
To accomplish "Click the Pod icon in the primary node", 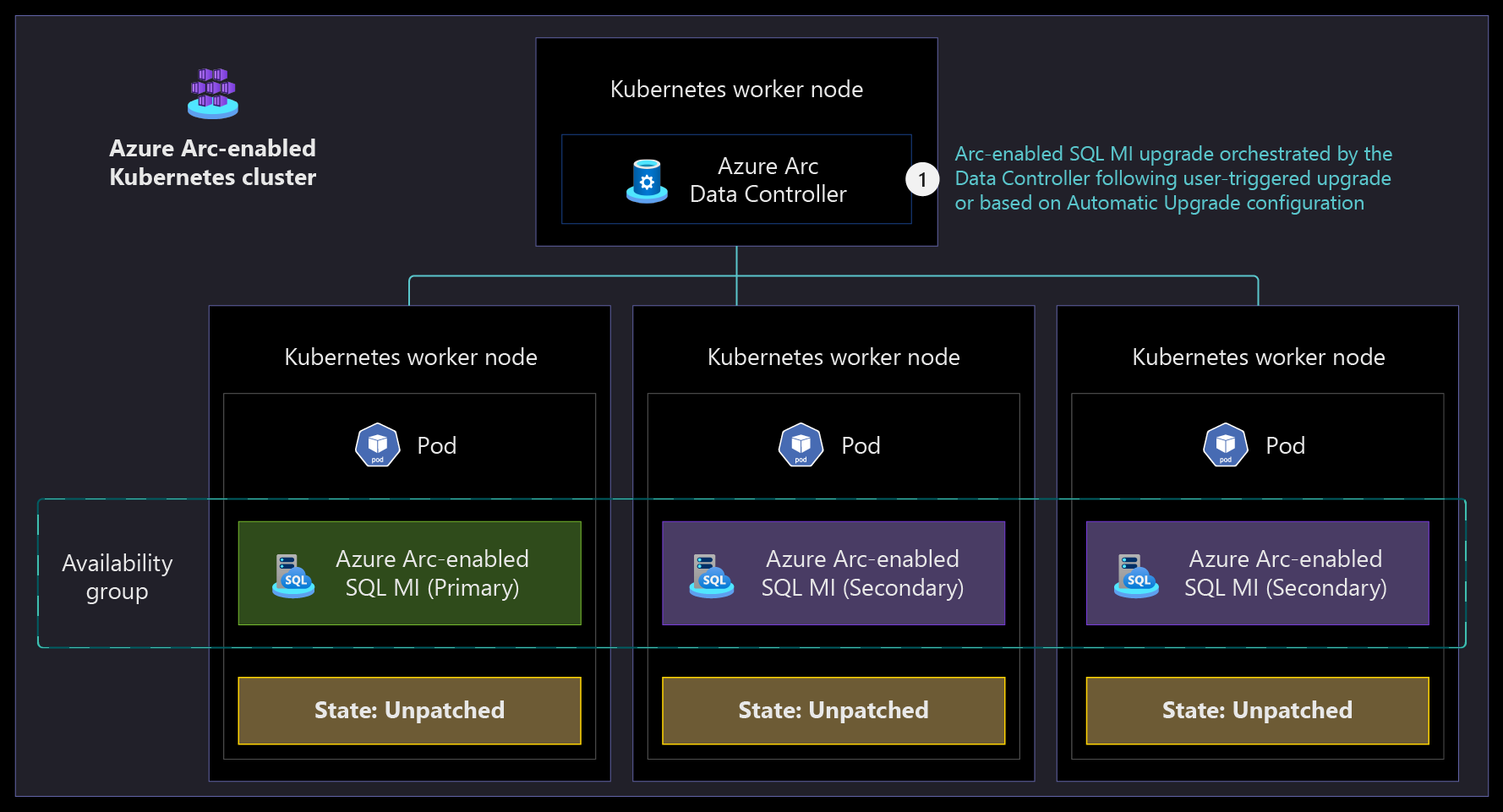I will pos(377,444).
